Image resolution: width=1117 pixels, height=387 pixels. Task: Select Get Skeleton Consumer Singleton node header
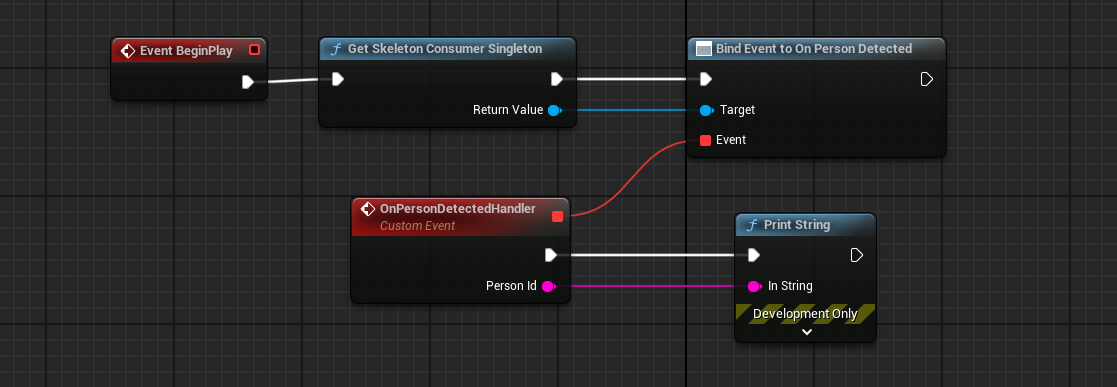pos(447,49)
